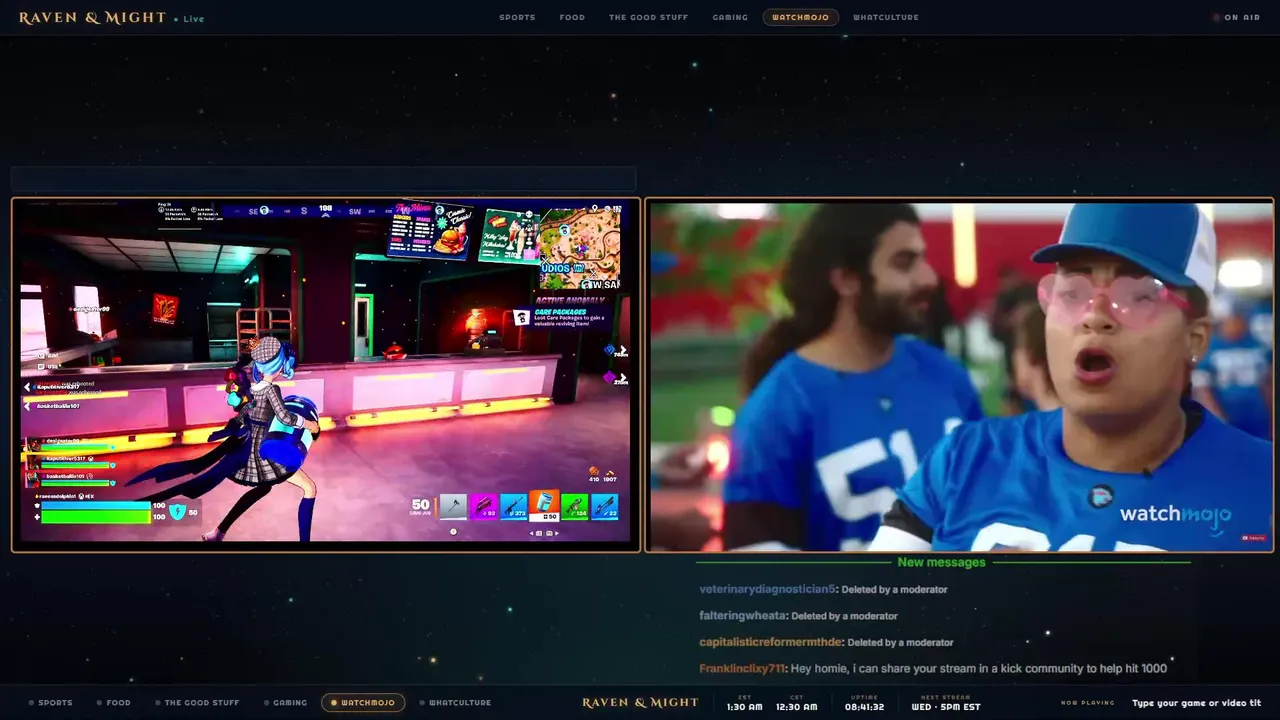The width and height of the screenshot is (1280, 720).
Task: Click the Fortnite gameplay video feed
Action: point(326,374)
